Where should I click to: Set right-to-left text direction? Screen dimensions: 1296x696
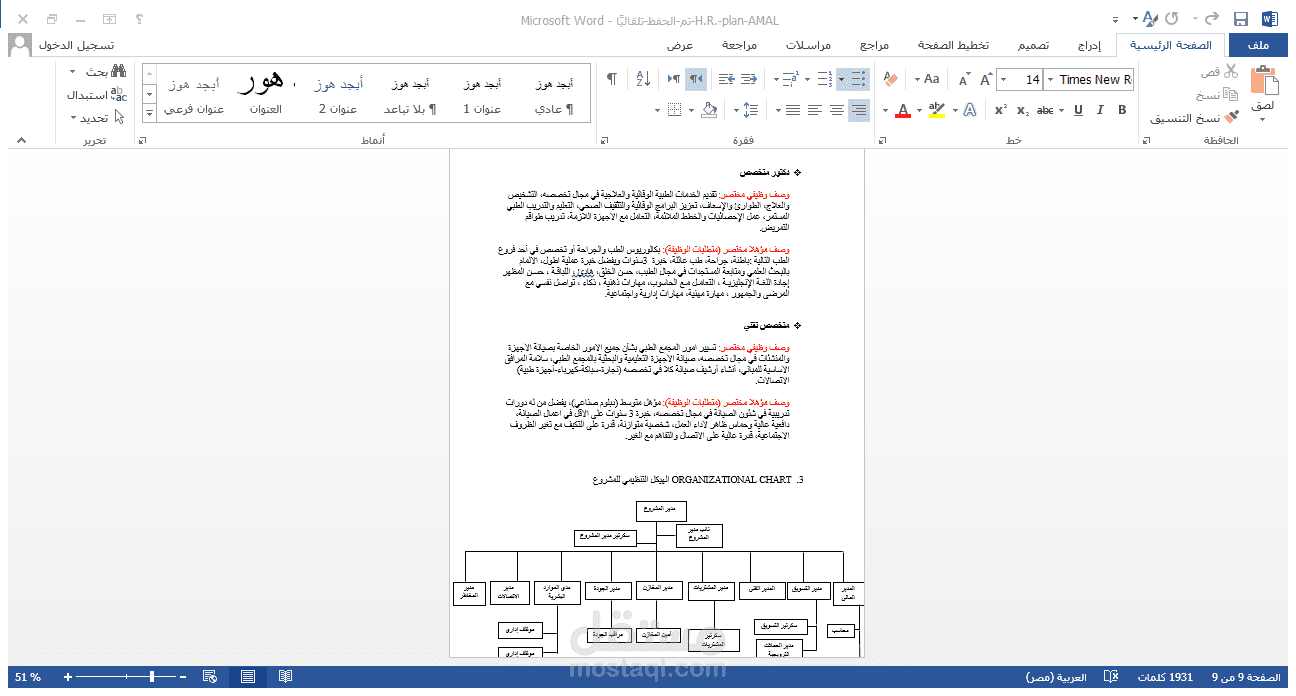click(697, 79)
